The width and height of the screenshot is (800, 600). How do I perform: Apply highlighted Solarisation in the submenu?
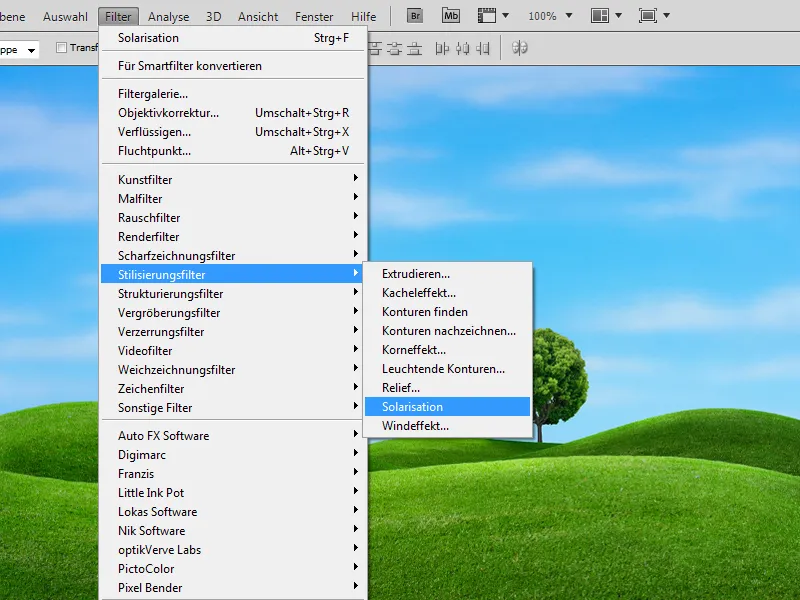click(447, 407)
